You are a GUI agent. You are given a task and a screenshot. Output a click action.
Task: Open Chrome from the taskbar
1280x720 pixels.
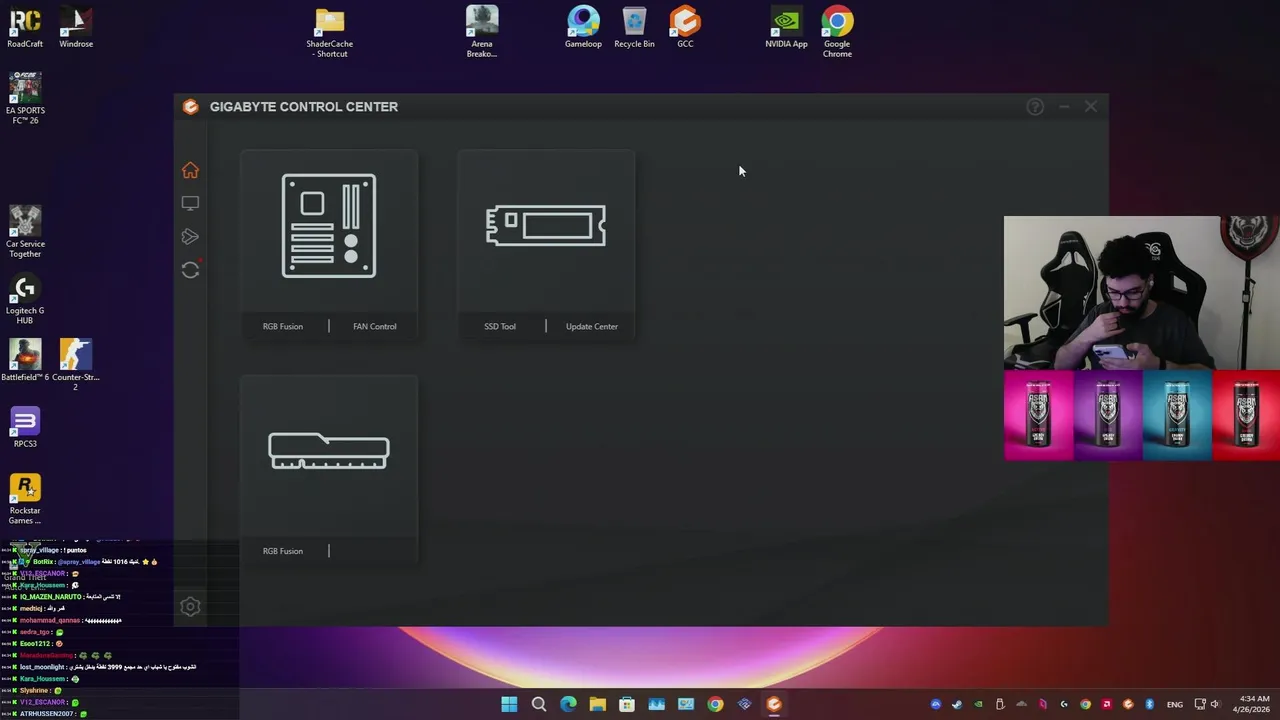[x=715, y=704]
